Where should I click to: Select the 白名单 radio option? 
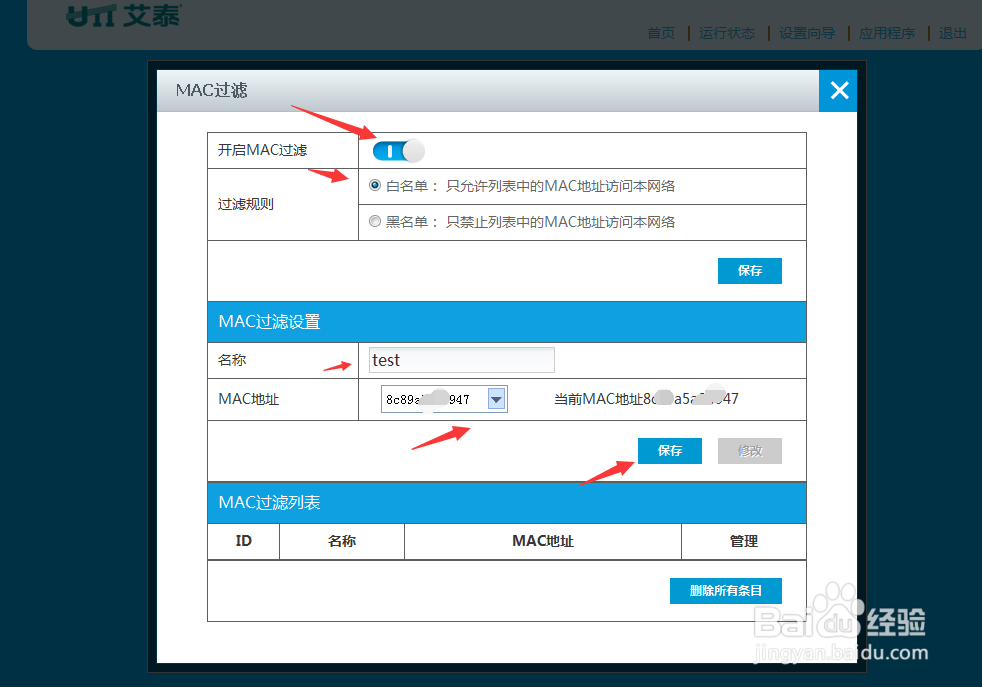tap(375, 185)
